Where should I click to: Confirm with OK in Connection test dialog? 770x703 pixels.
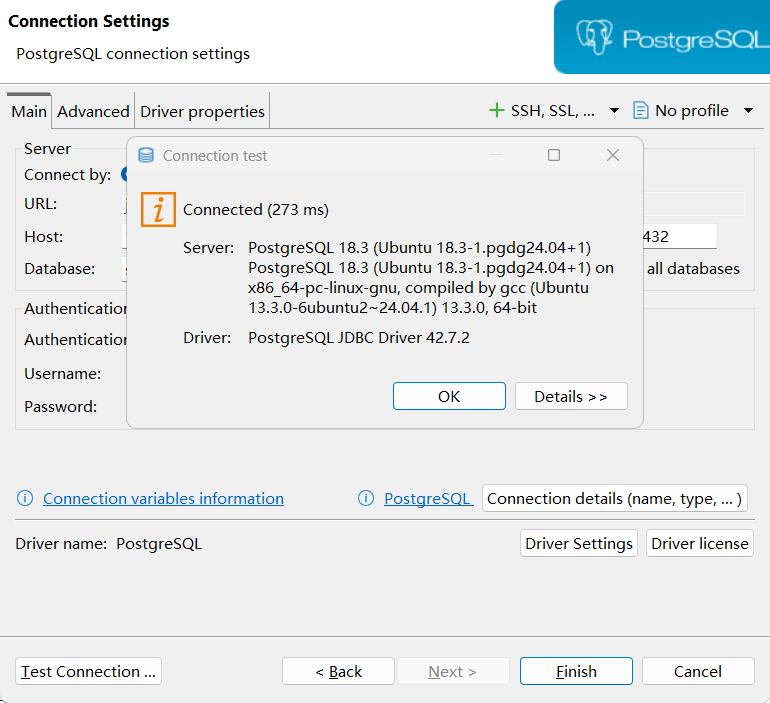coord(449,396)
